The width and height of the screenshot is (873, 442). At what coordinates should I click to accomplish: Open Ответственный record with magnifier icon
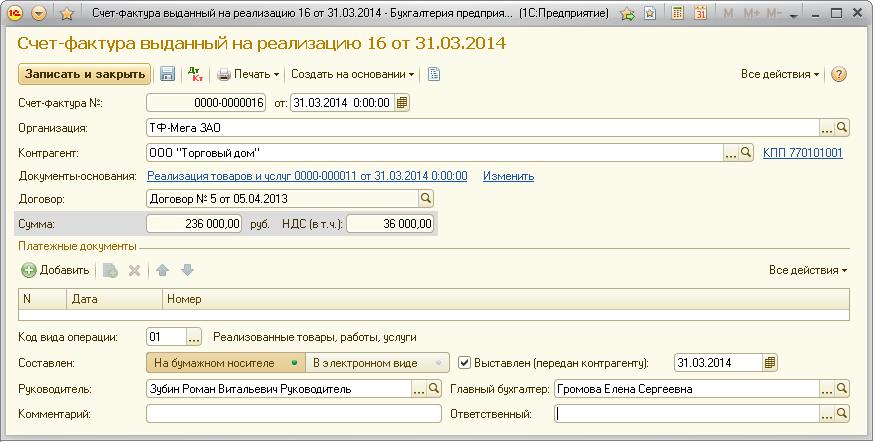[842, 414]
